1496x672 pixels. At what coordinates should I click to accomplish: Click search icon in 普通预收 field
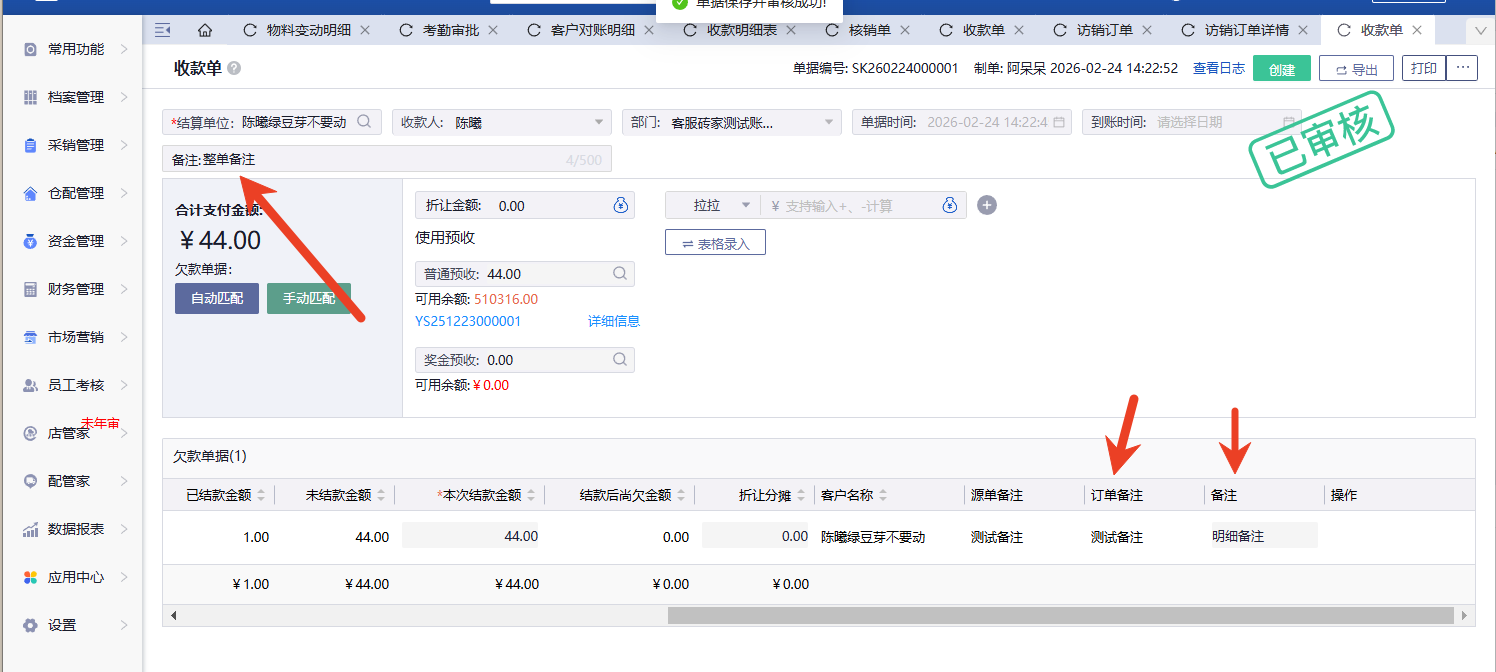620,274
